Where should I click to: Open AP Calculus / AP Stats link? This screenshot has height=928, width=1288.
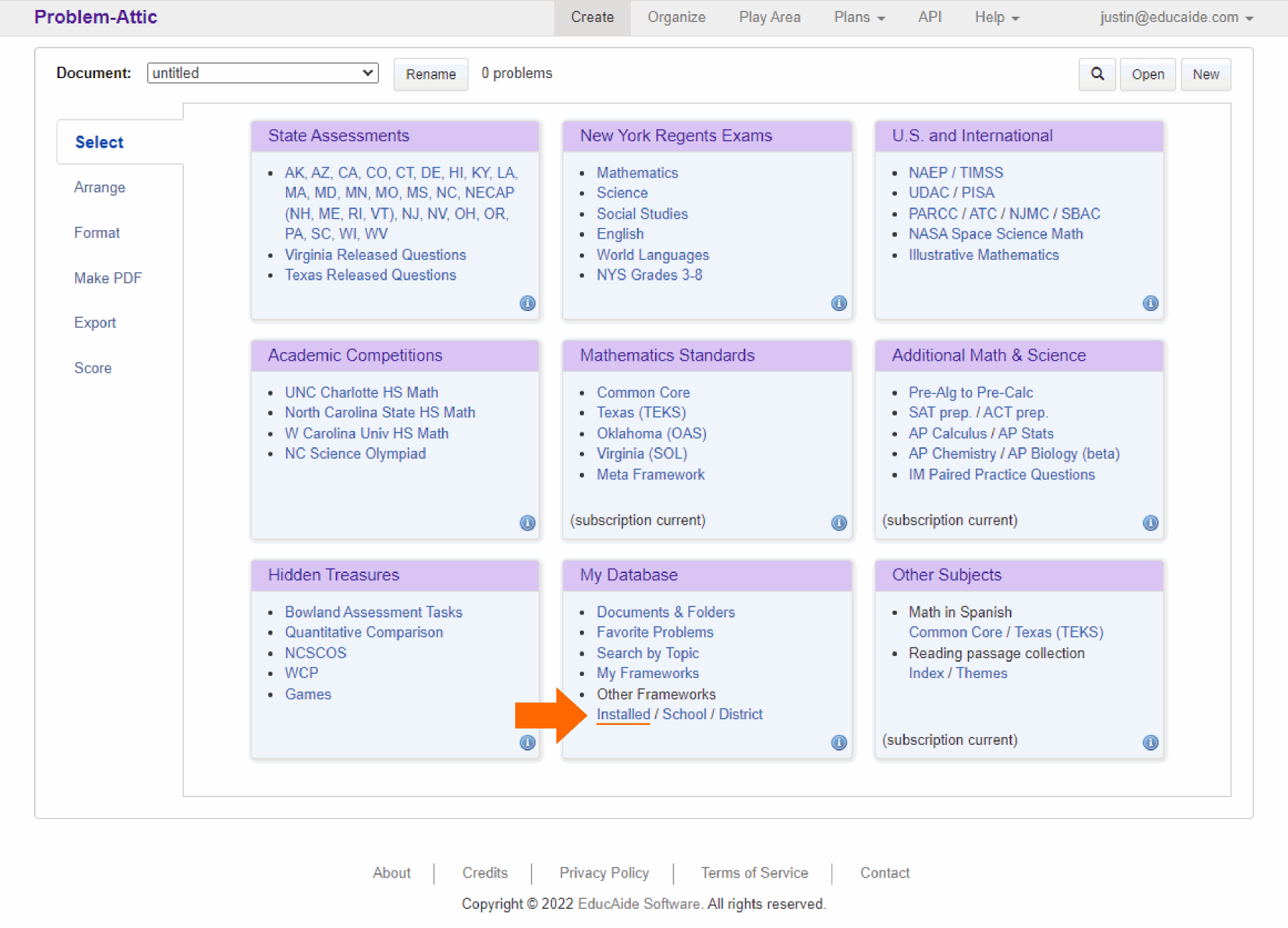[981, 434]
